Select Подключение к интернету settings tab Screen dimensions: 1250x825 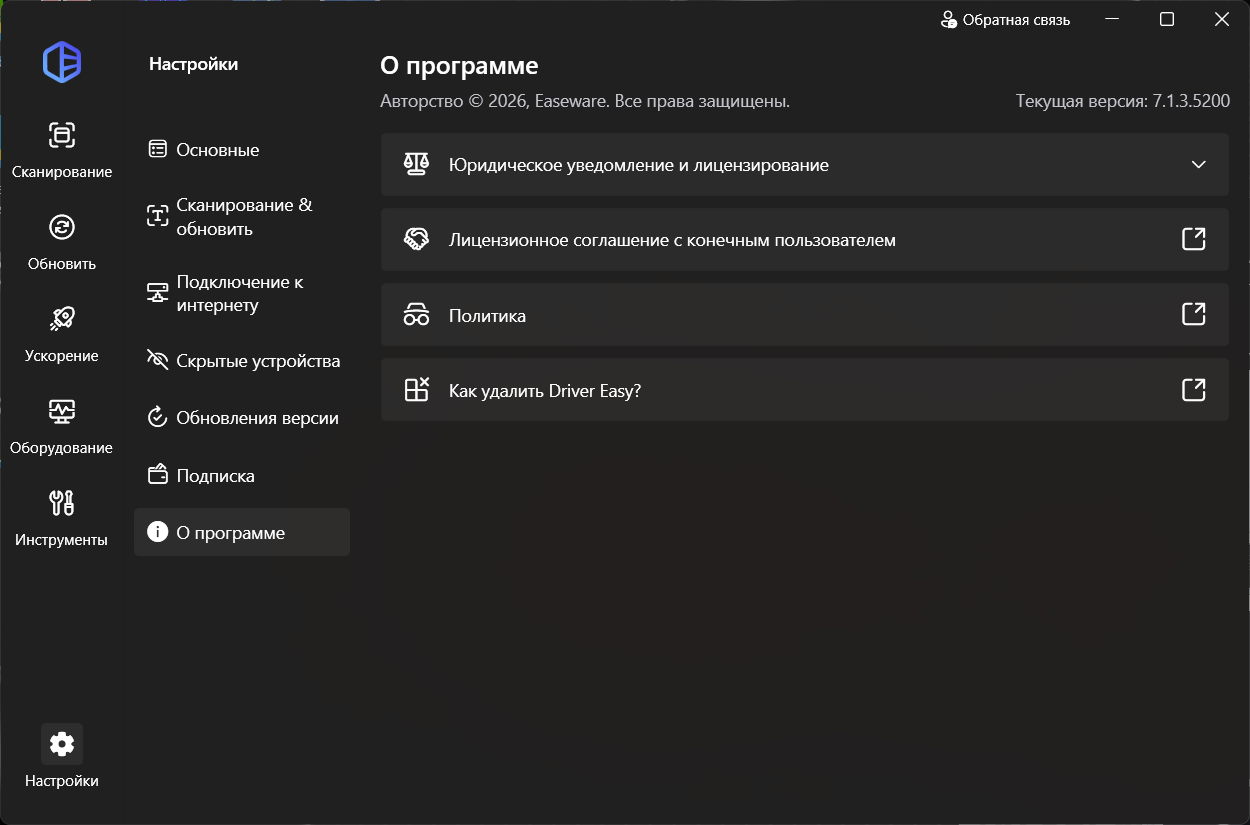tap(242, 294)
